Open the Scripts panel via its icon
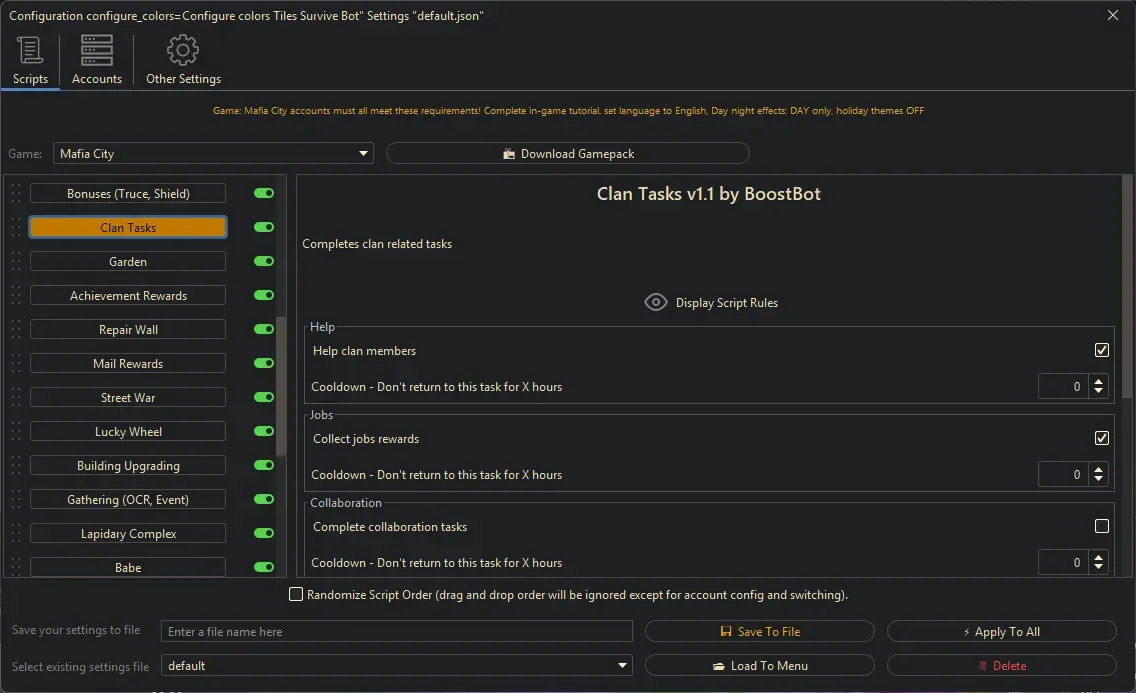 30,49
